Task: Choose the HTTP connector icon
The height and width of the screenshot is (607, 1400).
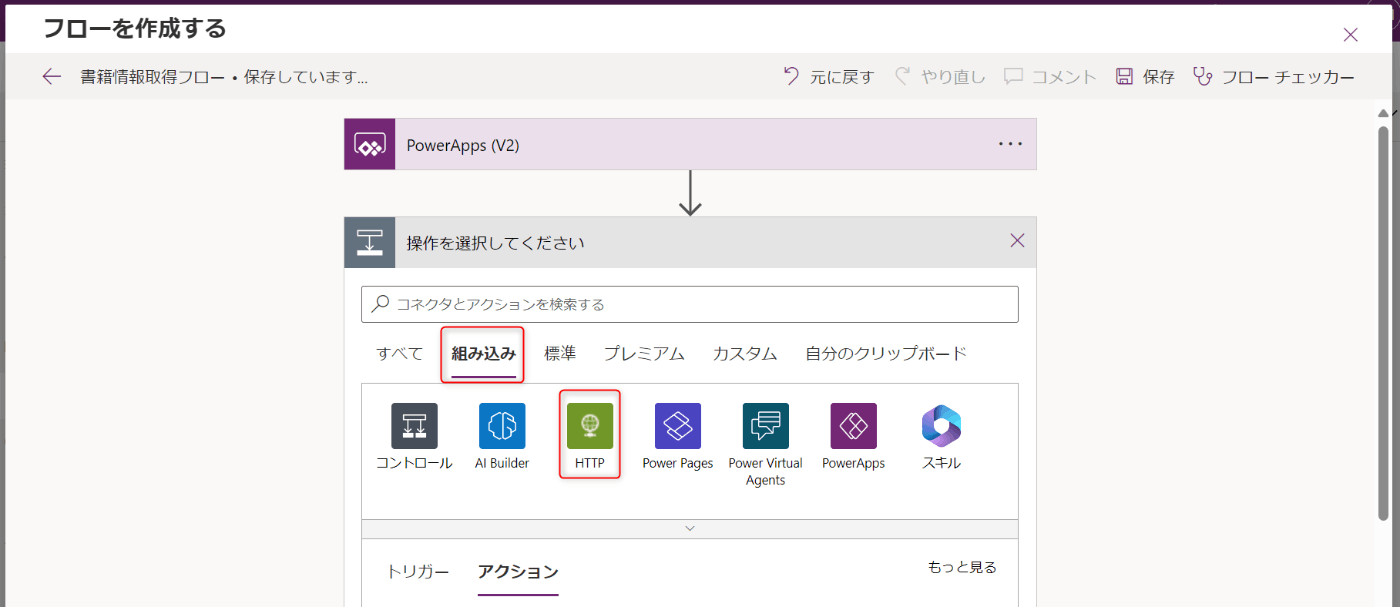Action: click(x=590, y=426)
